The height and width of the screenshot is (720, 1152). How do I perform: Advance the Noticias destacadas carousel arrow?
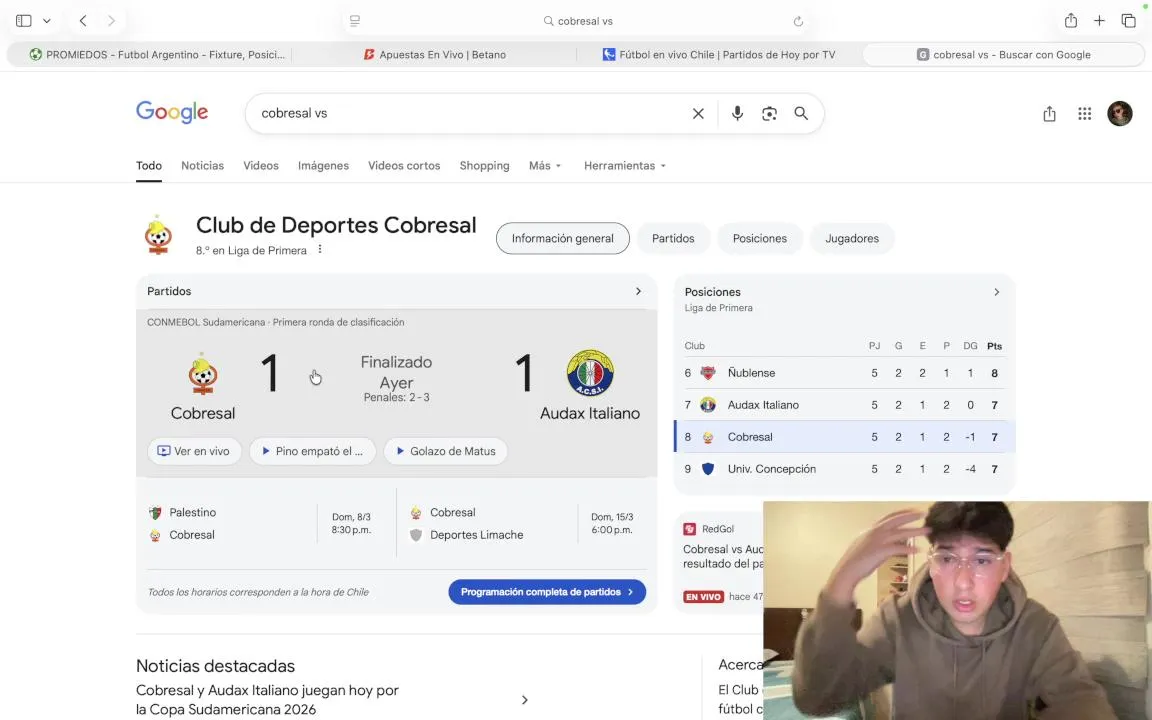(525, 699)
